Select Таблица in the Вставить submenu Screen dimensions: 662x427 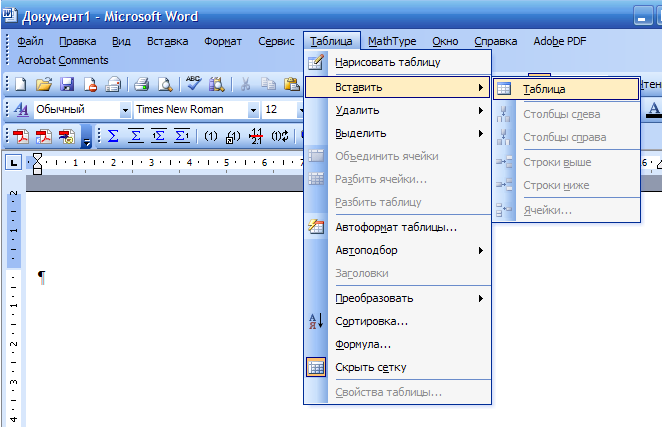pos(566,89)
